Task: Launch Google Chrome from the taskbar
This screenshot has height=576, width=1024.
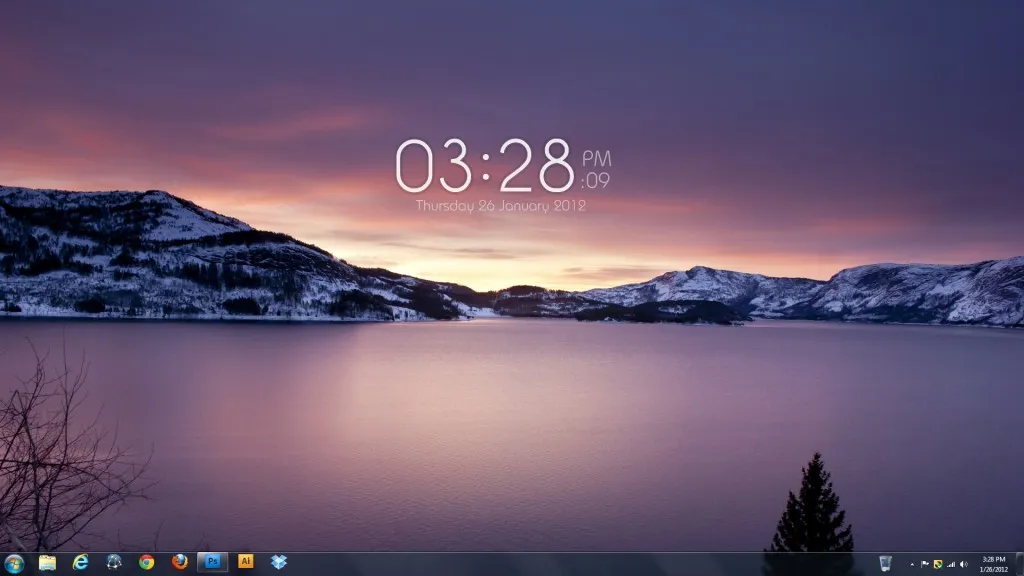Action: (x=147, y=562)
